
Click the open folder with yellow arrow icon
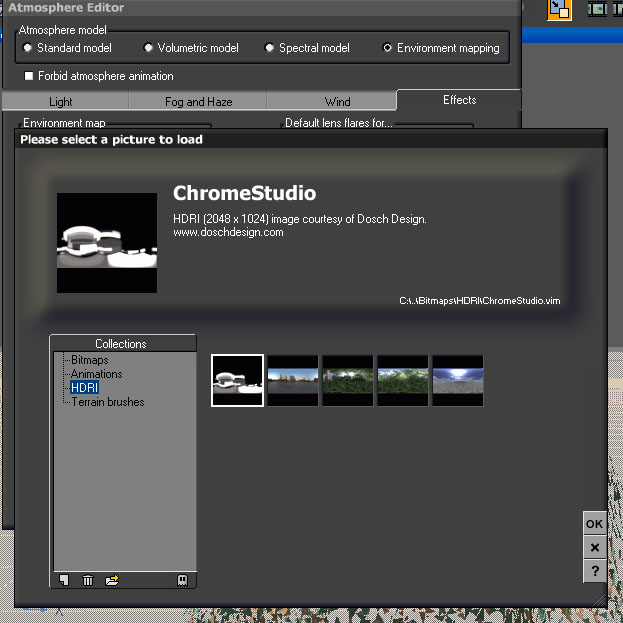pyautogui.click(x=112, y=580)
